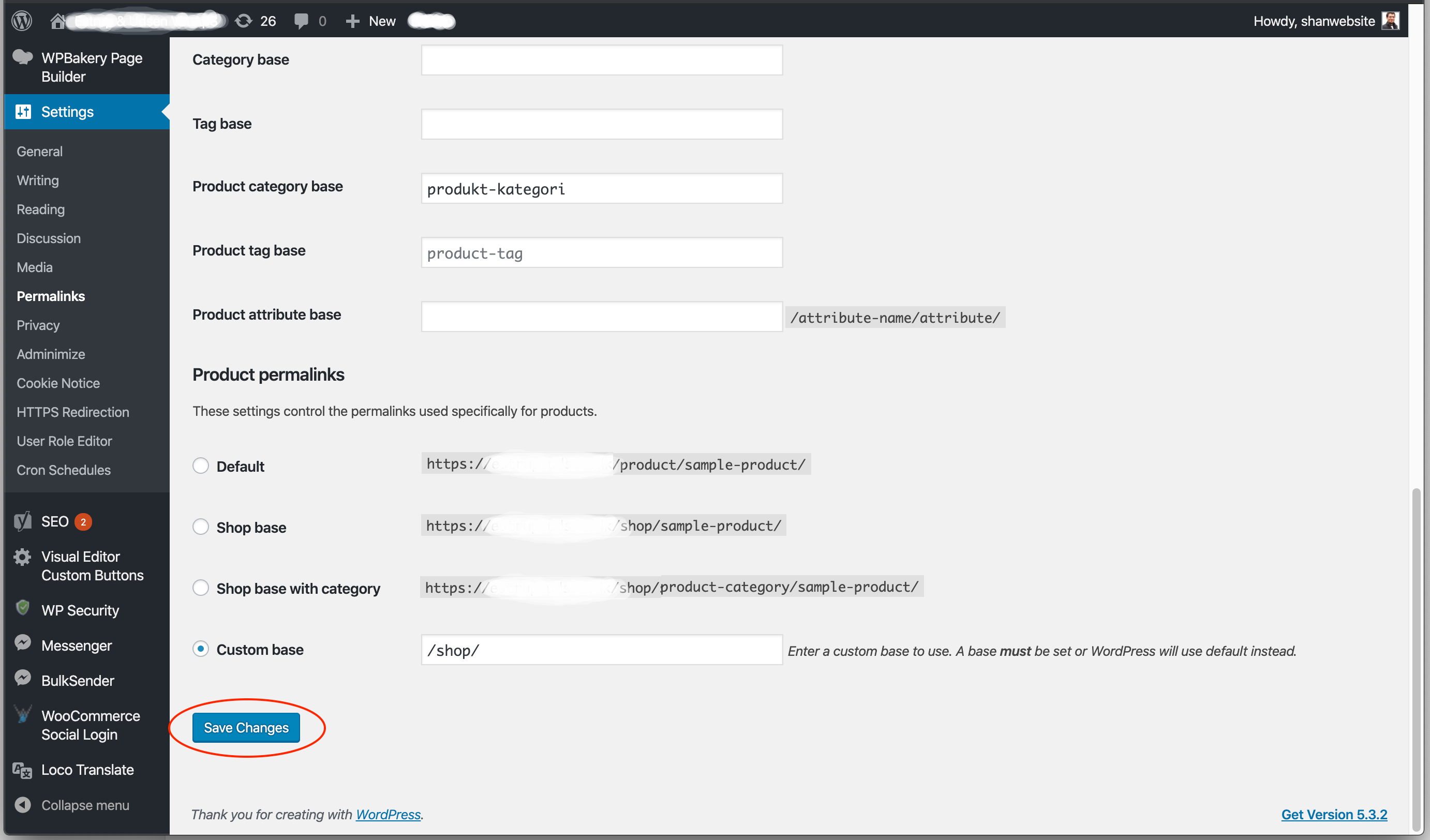
Task: Click the WordPress logo icon
Action: 22,21
